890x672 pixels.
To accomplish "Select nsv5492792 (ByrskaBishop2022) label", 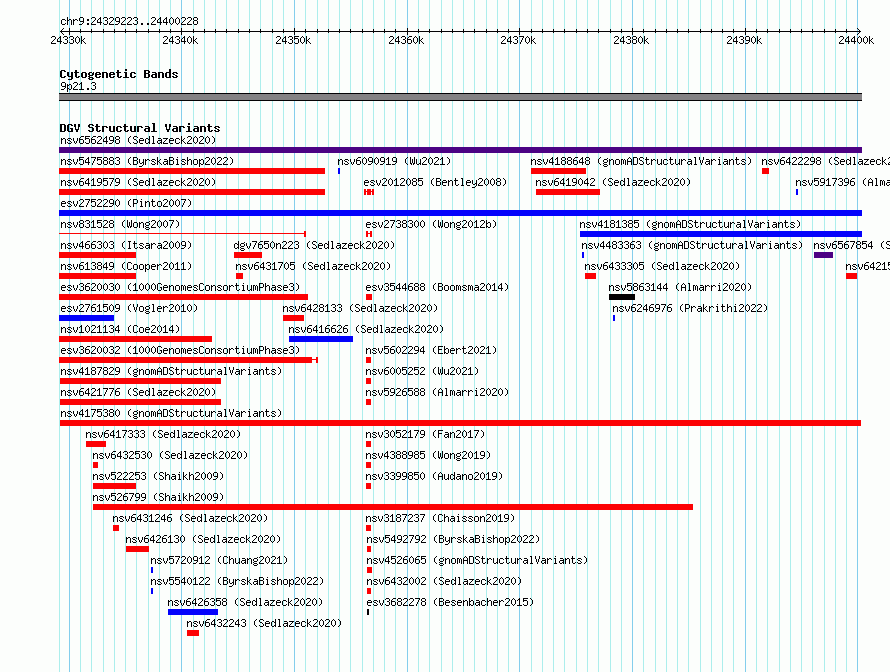I will (x=453, y=539).
